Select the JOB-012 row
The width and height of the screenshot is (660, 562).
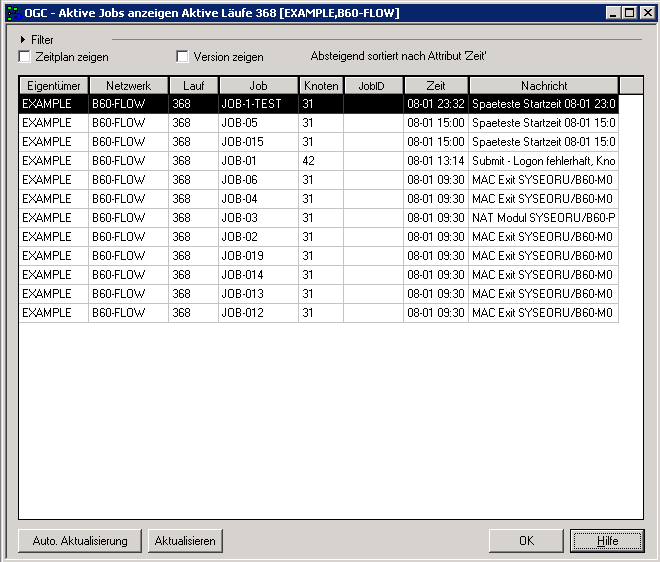coord(258,313)
